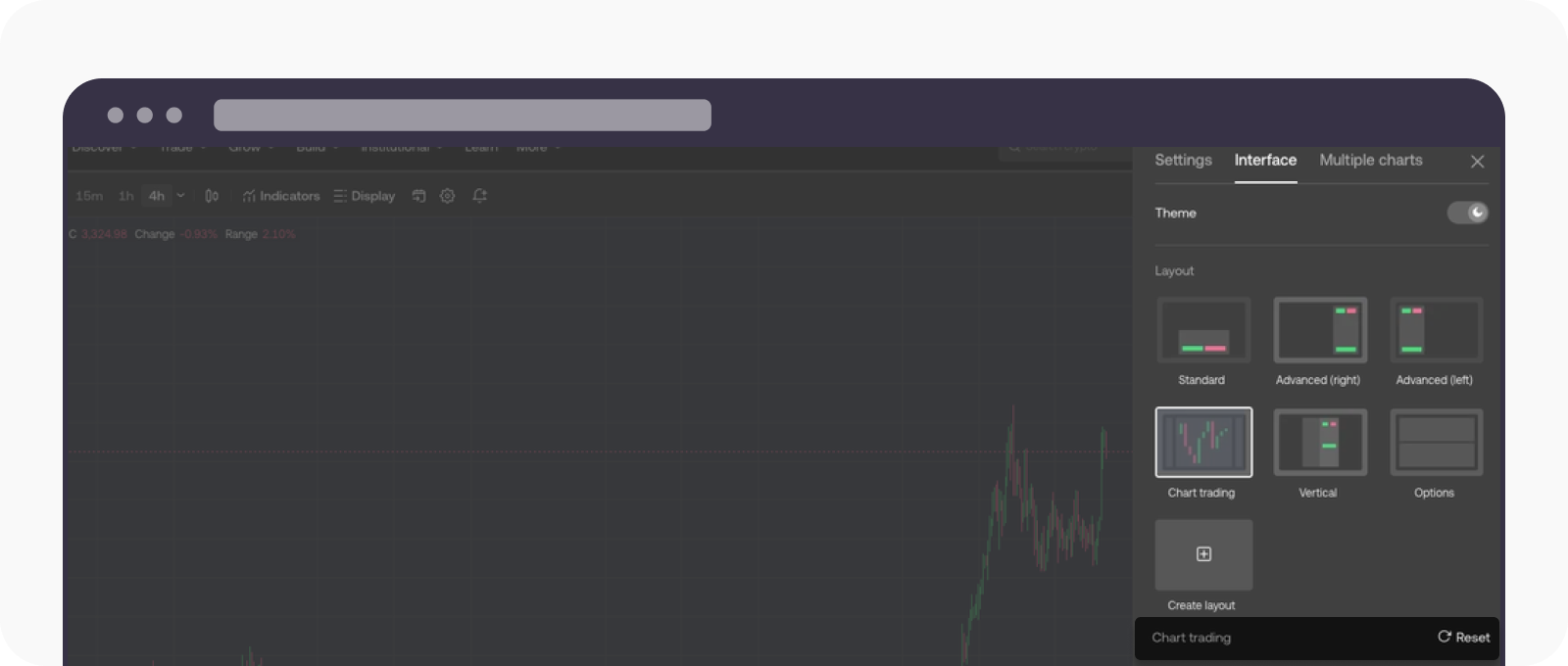Choose the Advanced (right) layout

[1320, 330]
